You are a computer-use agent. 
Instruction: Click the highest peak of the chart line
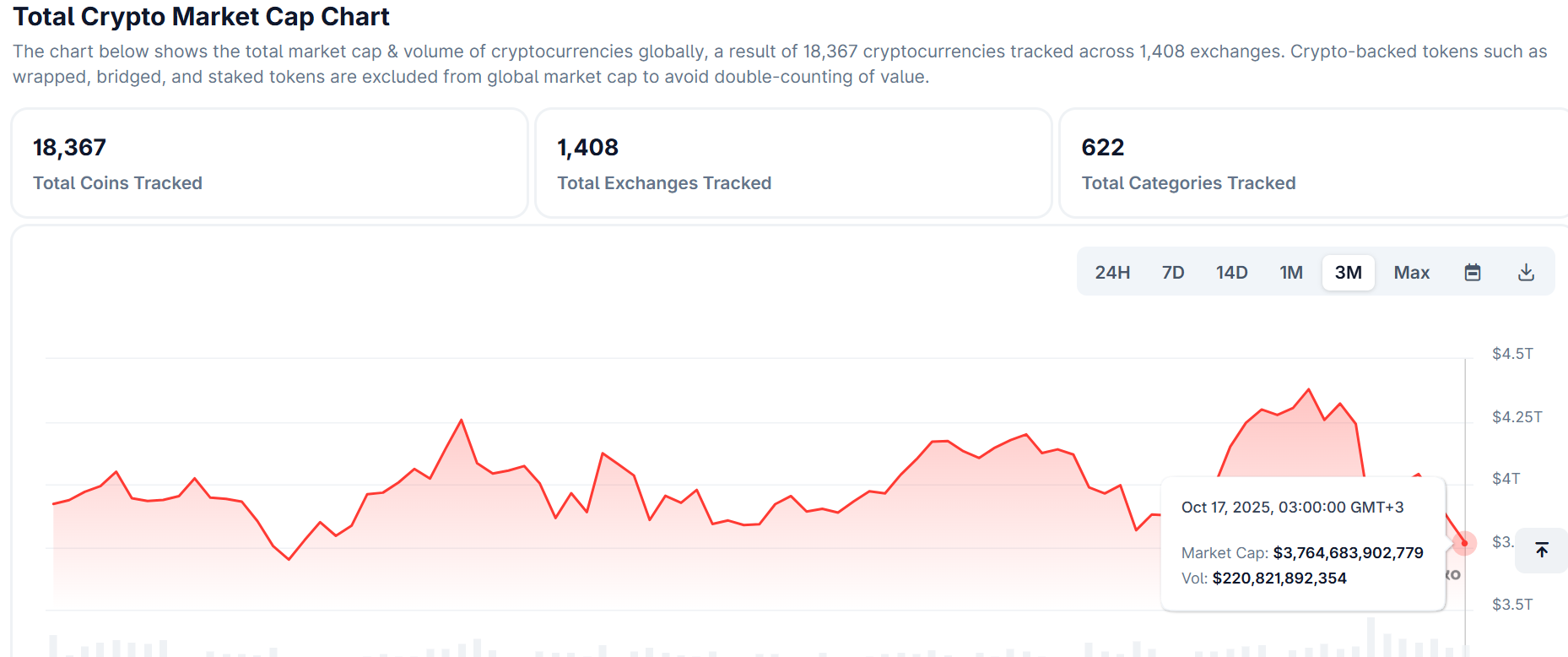tap(1309, 389)
